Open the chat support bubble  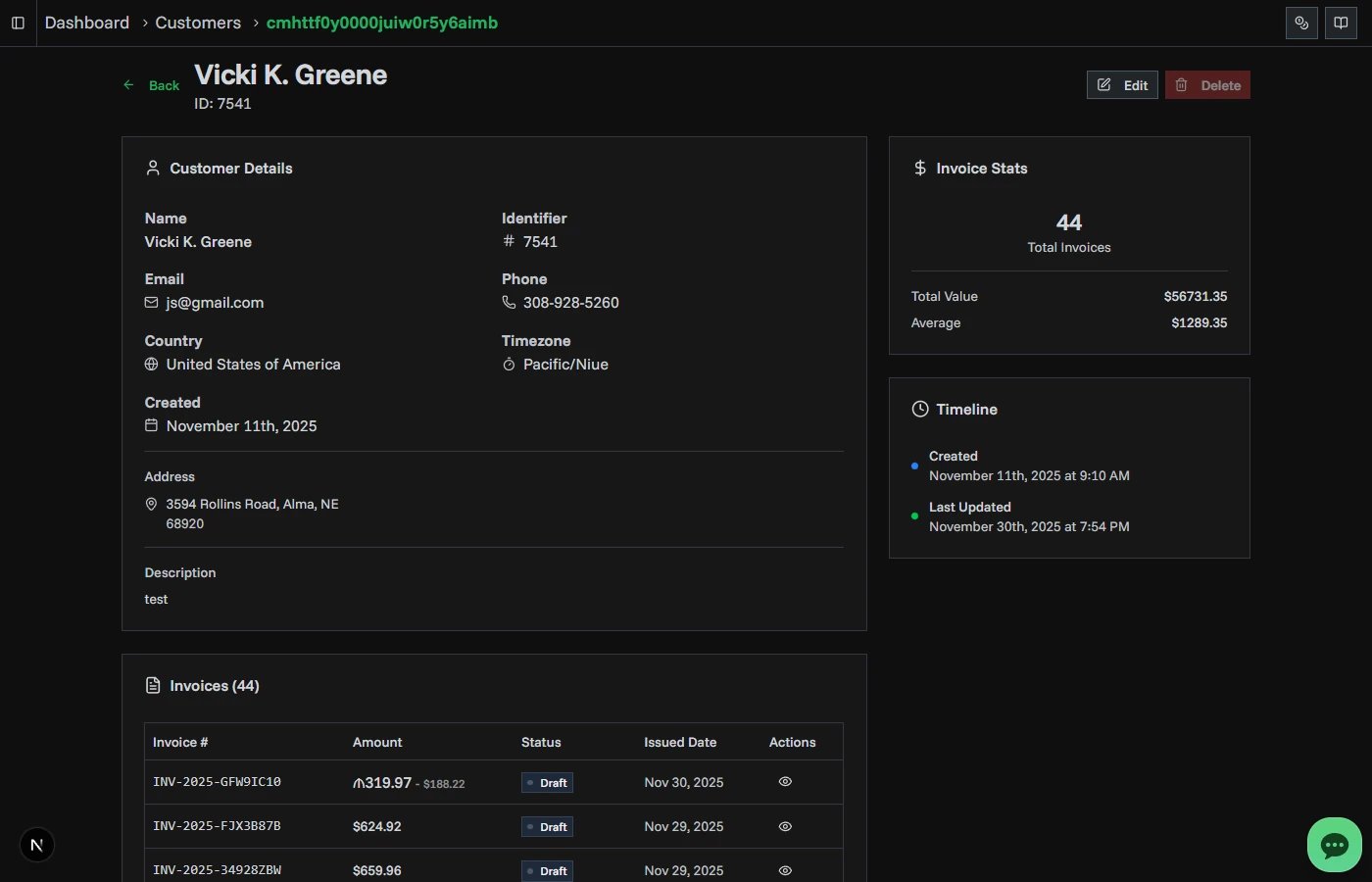[1334, 844]
